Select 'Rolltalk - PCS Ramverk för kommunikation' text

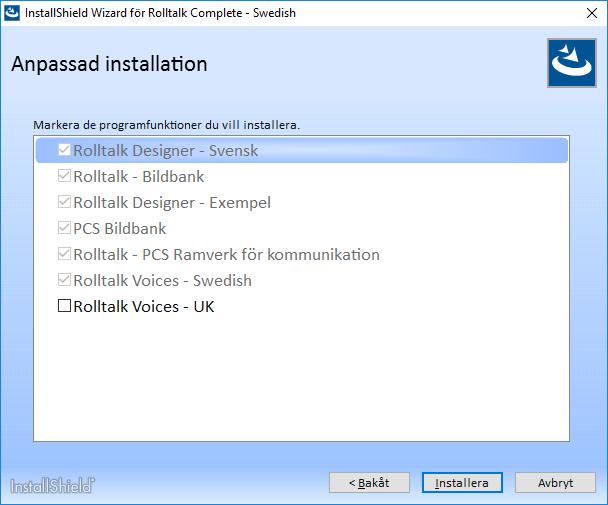click(226, 254)
